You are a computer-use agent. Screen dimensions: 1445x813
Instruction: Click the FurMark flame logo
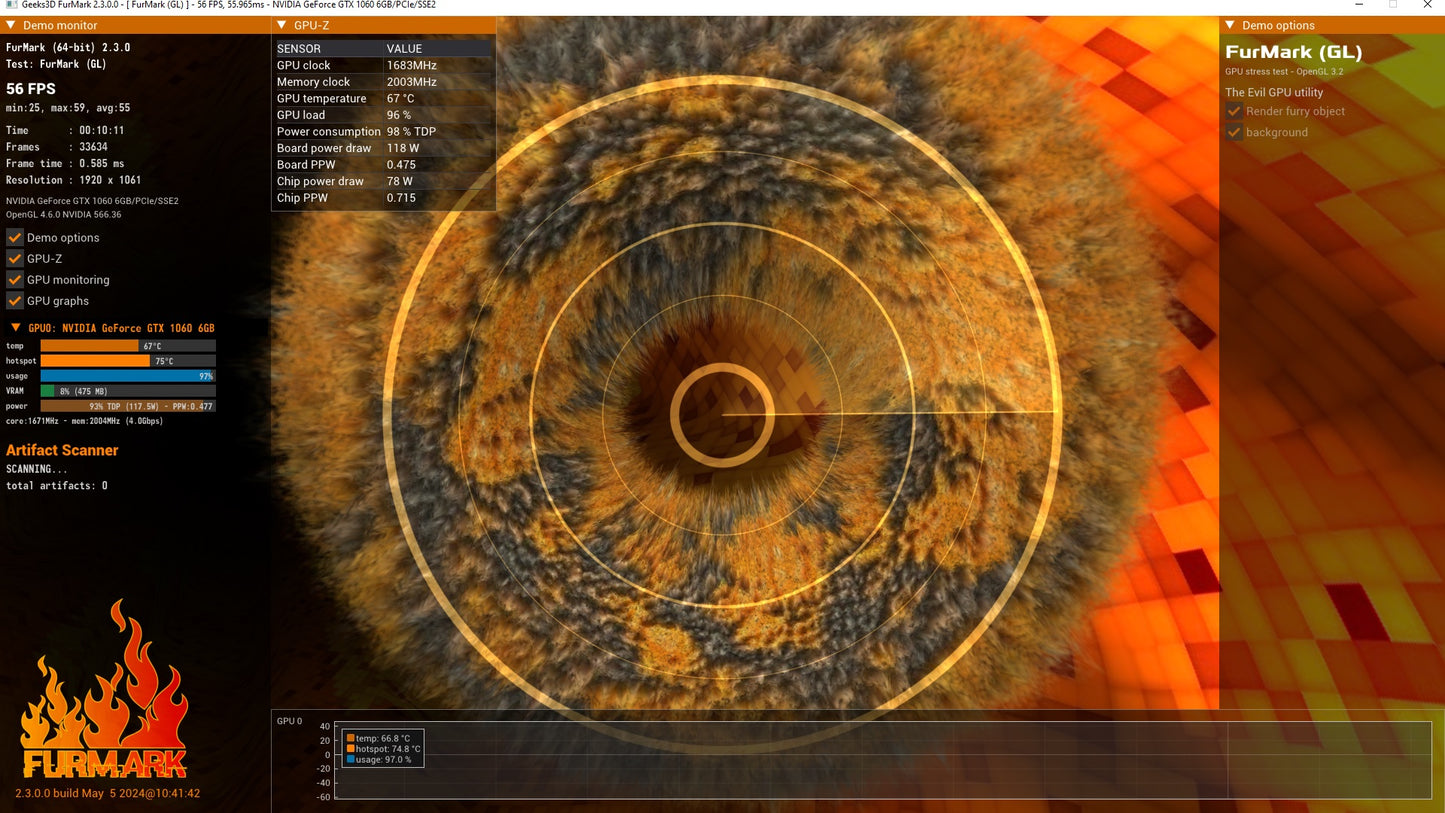[104, 690]
